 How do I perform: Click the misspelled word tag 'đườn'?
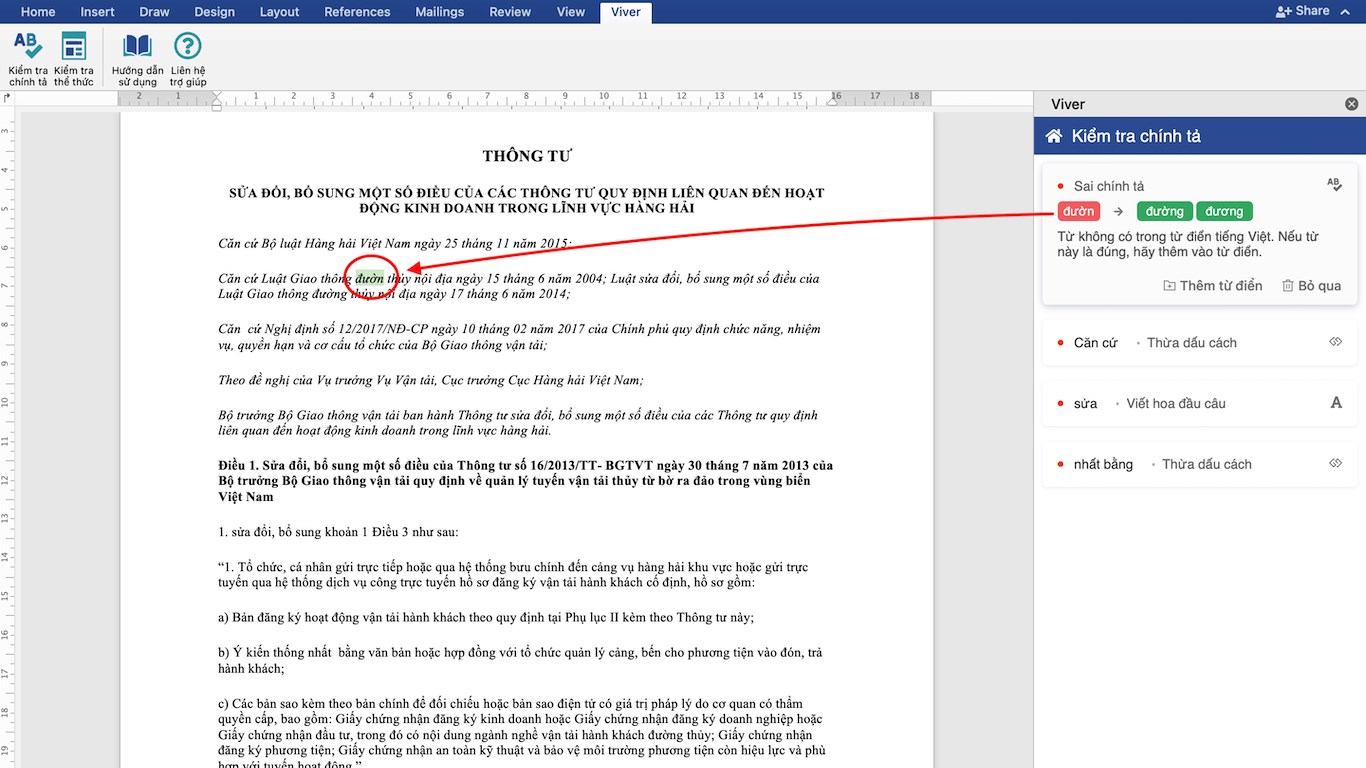1079,211
